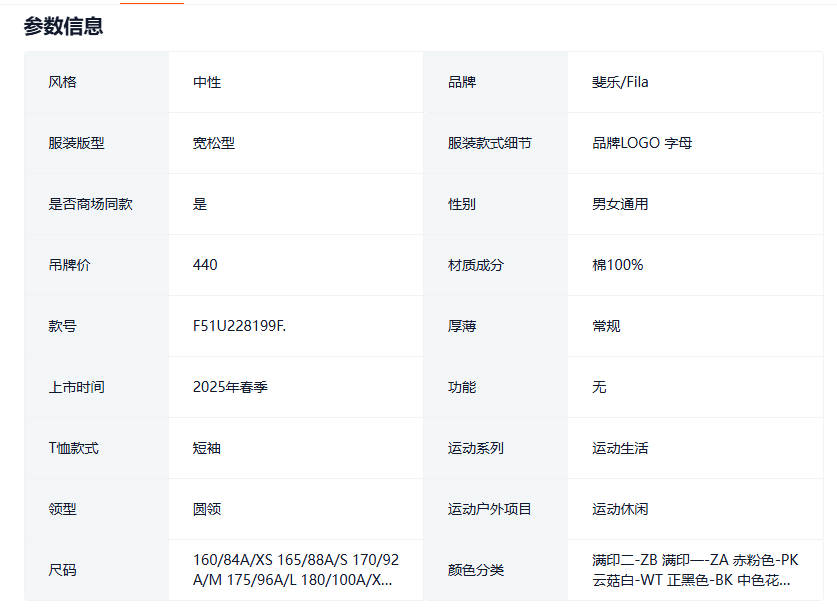
Task: Click the brand value 斐乐/Fila
Action: [620, 82]
